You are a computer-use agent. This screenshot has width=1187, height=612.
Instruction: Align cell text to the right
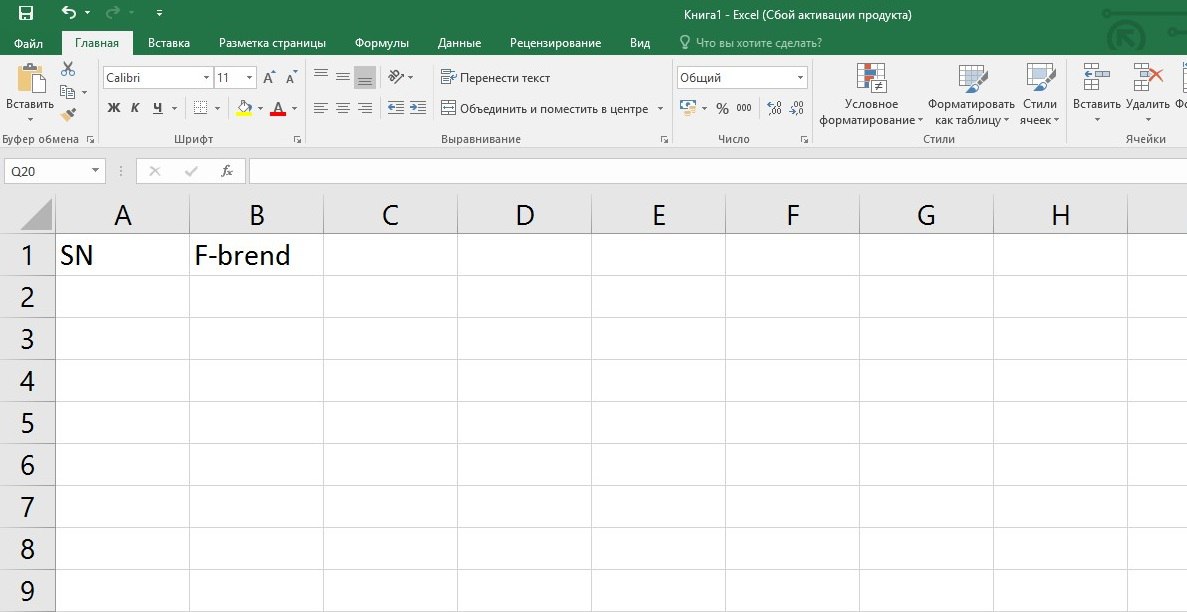click(x=365, y=108)
